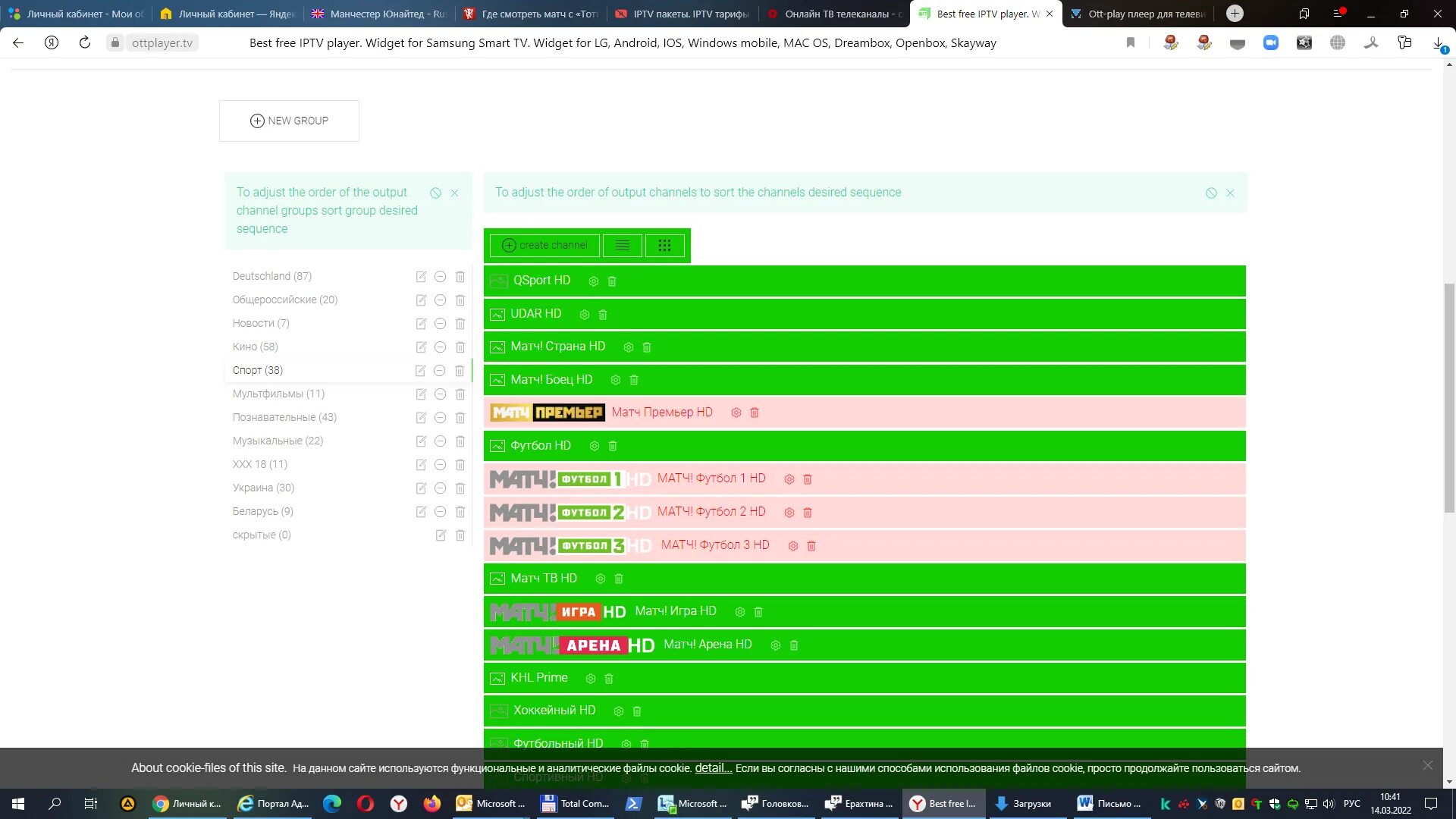Screen dimensions: 1456x819
Task: Delete the Матч ТВ HD channel
Action: point(619,579)
